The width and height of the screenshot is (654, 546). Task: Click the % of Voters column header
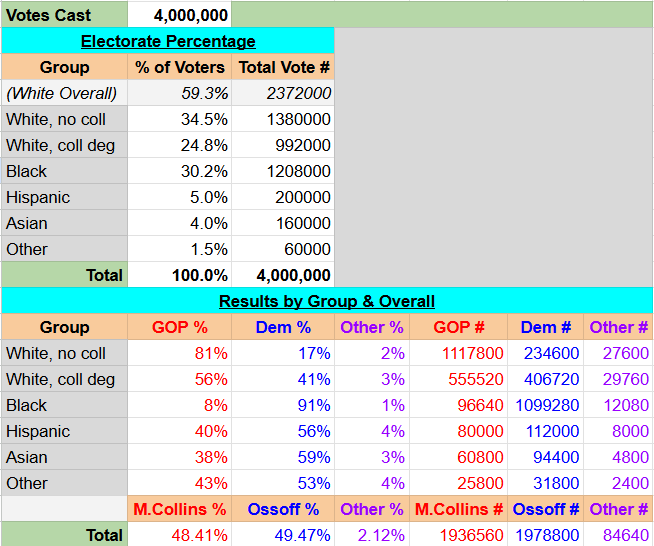pyautogui.click(x=179, y=67)
